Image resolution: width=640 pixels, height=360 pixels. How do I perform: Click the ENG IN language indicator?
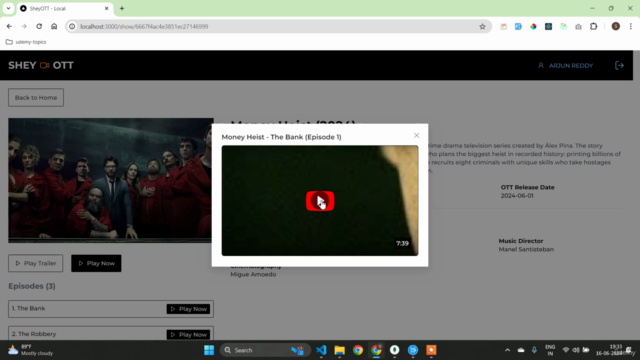[x=550, y=350]
